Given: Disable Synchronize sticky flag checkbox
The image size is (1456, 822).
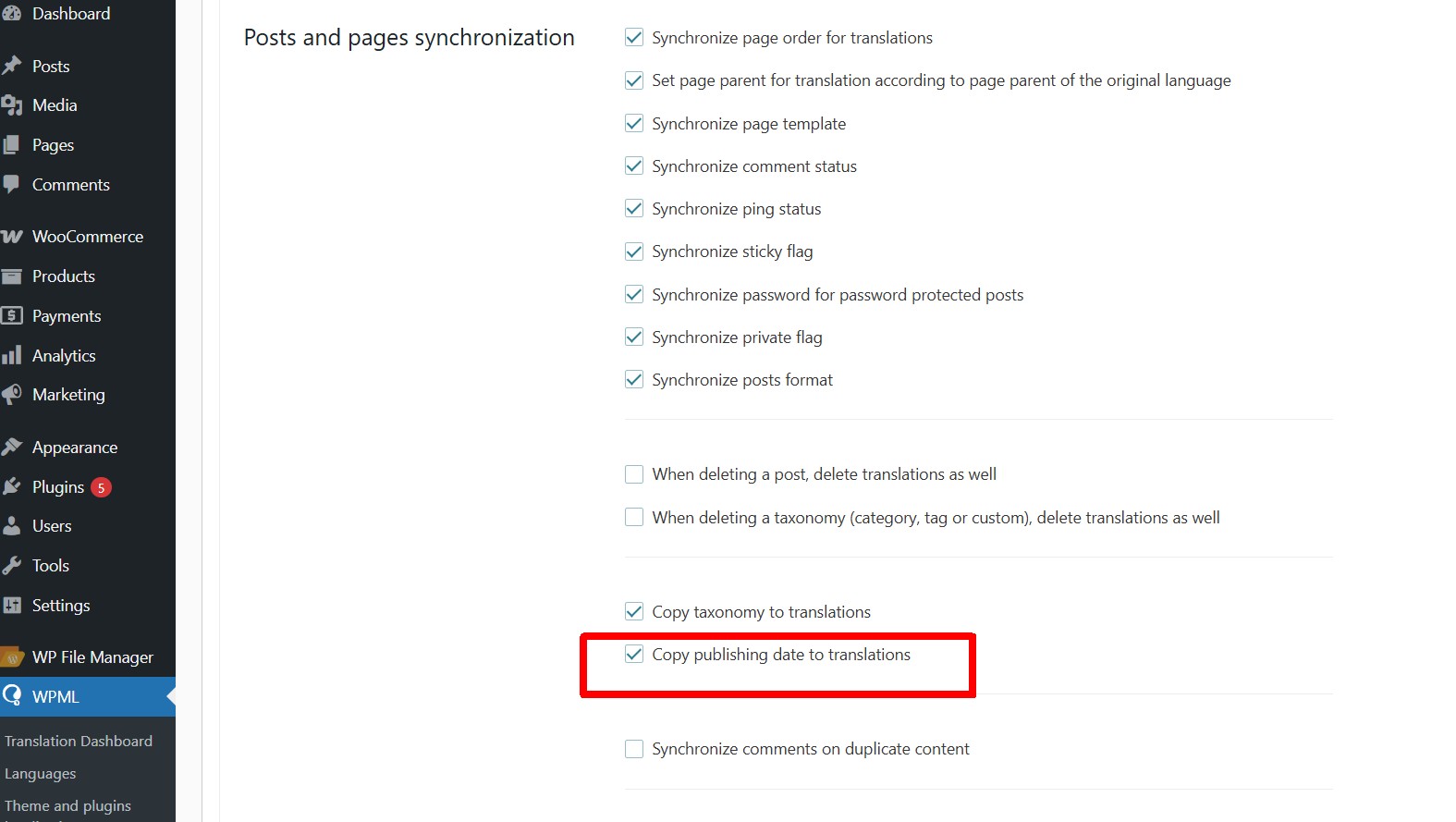Looking at the screenshot, I should 634,252.
